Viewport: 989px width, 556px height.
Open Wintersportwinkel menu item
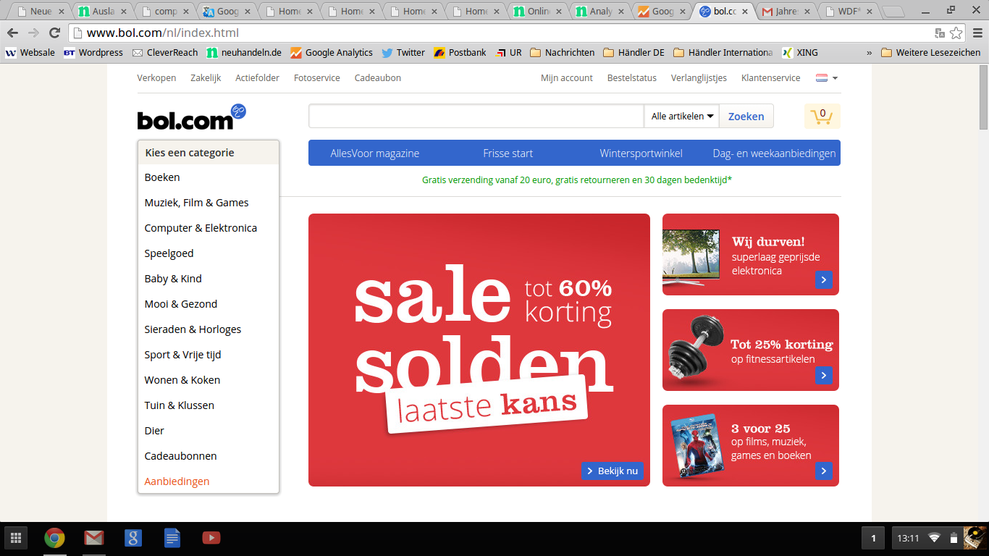coord(641,153)
